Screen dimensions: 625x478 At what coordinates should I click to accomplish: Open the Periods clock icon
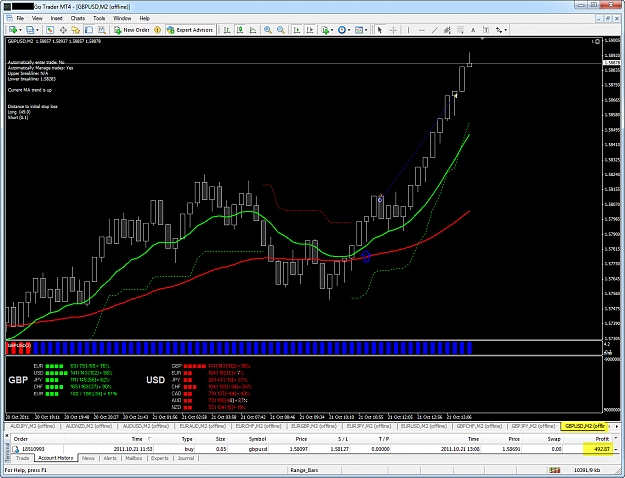coord(342,30)
